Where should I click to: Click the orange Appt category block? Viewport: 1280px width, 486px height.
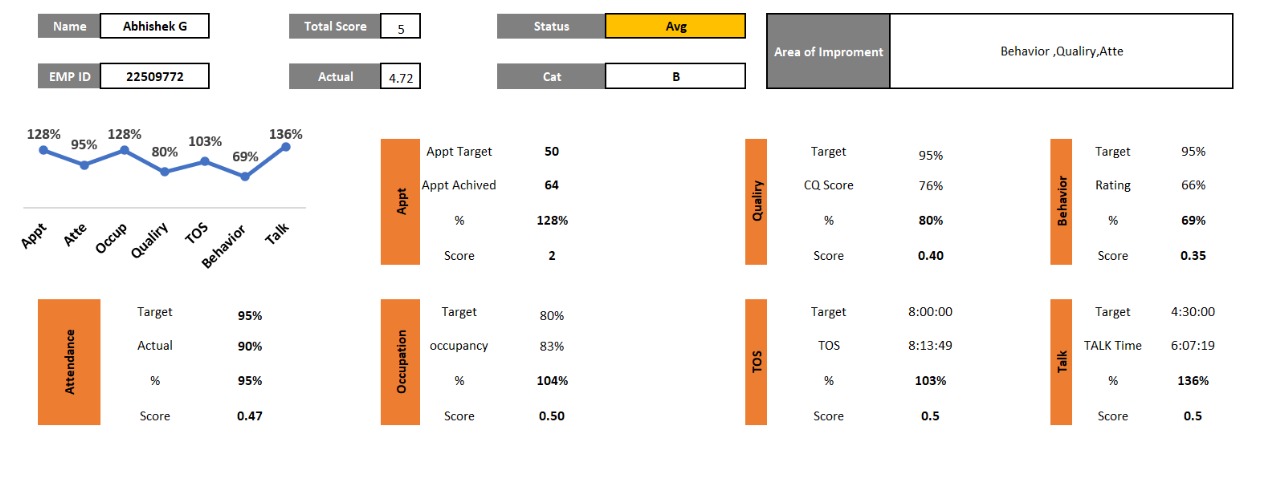401,202
